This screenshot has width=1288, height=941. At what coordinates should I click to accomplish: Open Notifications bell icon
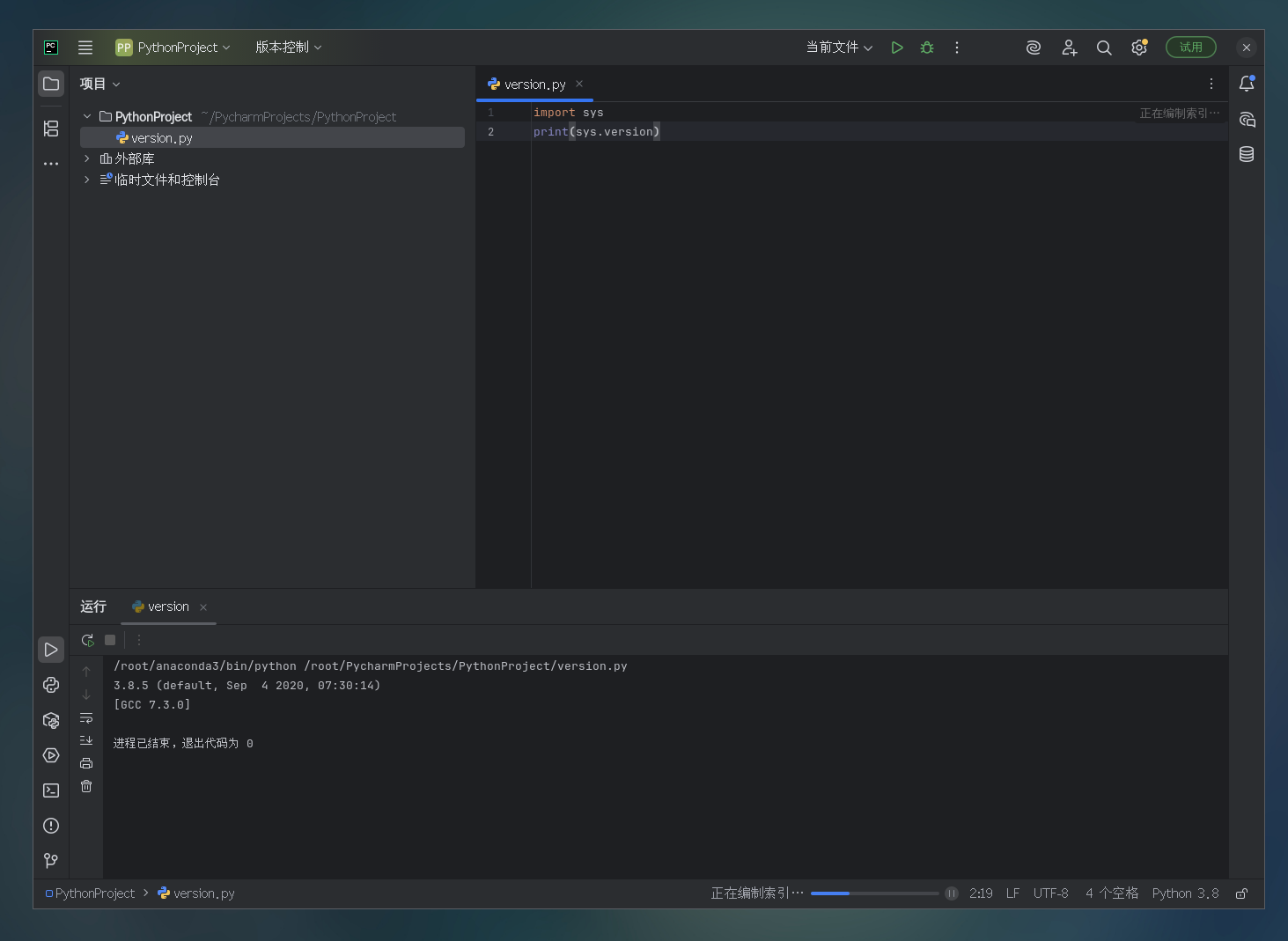[x=1247, y=84]
